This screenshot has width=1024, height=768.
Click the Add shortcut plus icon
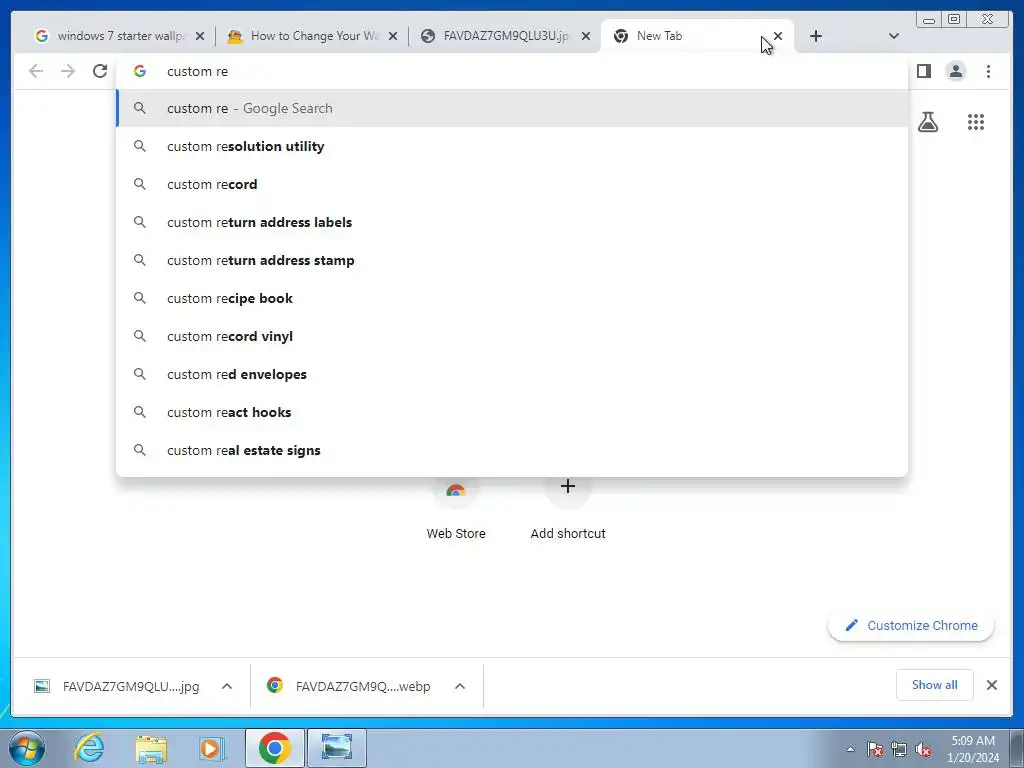(x=568, y=486)
